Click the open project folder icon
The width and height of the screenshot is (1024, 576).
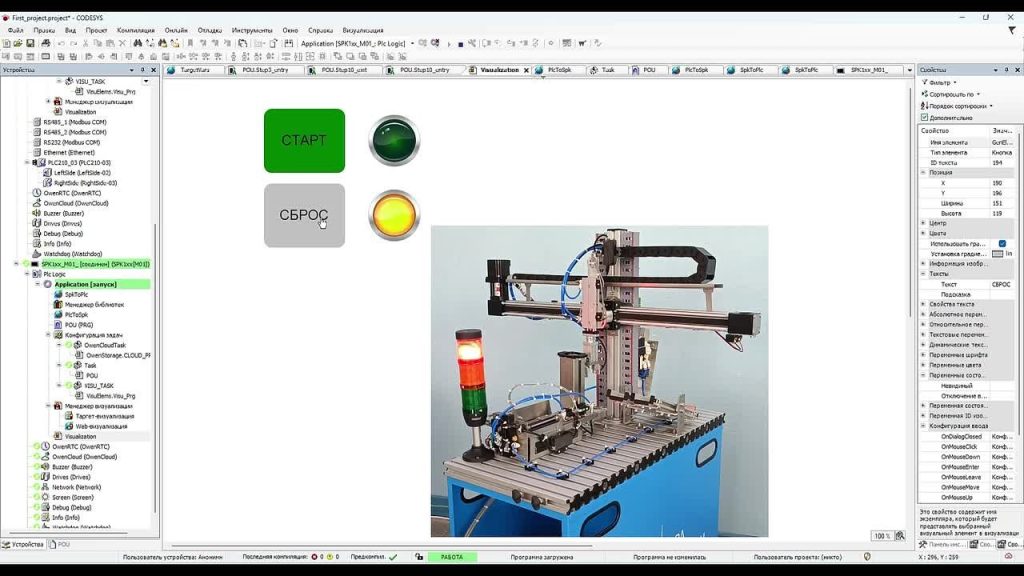(x=18, y=43)
